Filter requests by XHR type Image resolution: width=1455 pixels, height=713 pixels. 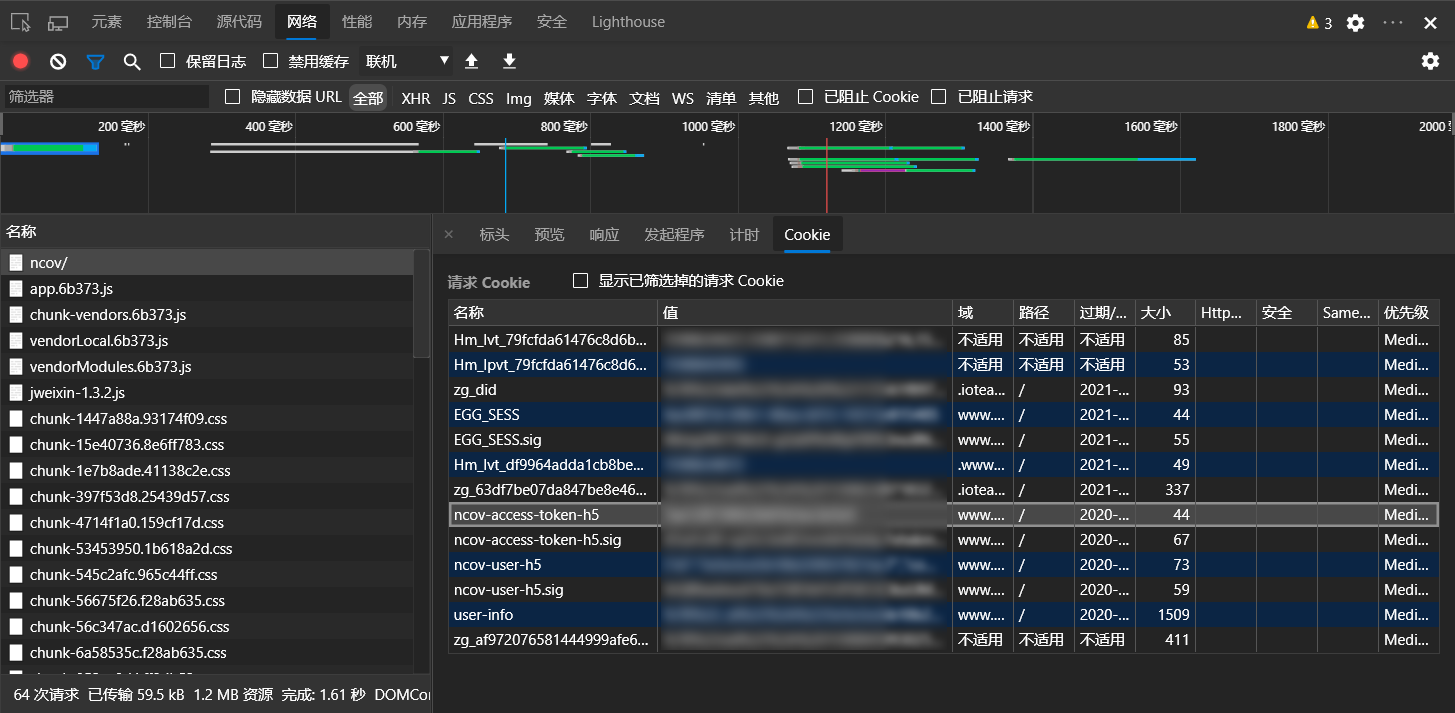pos(415,98)
